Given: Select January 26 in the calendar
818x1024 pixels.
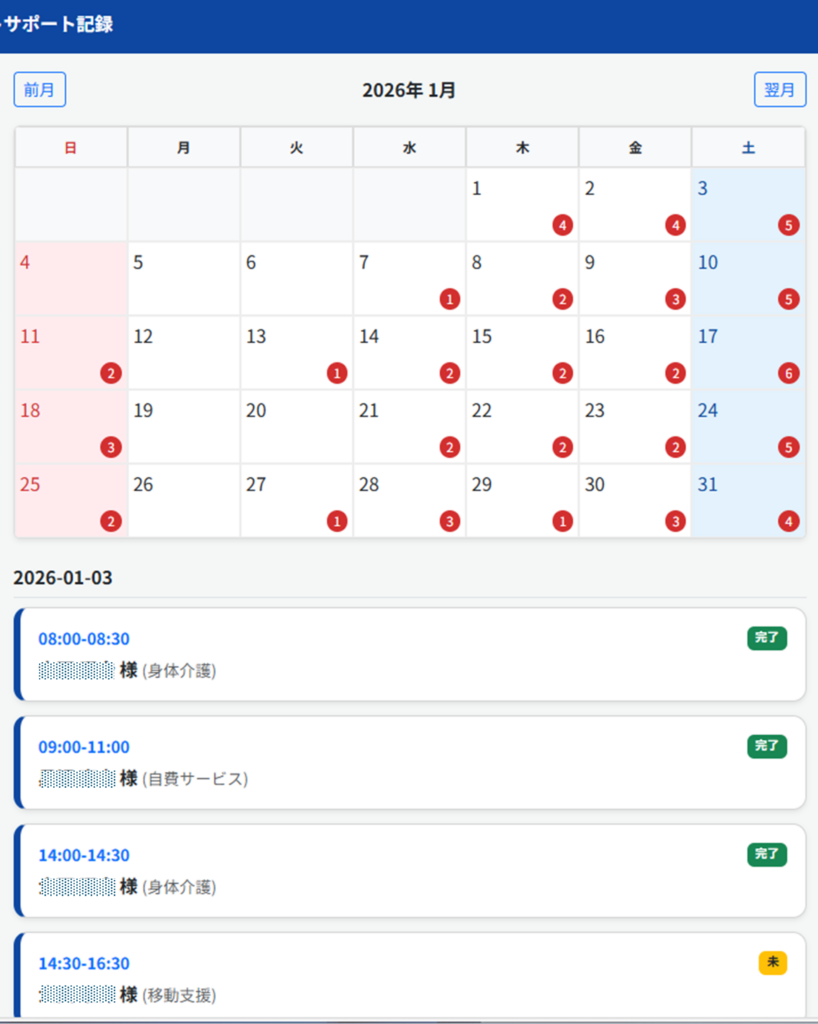Looking at the screenshot, I should (183, 500).
